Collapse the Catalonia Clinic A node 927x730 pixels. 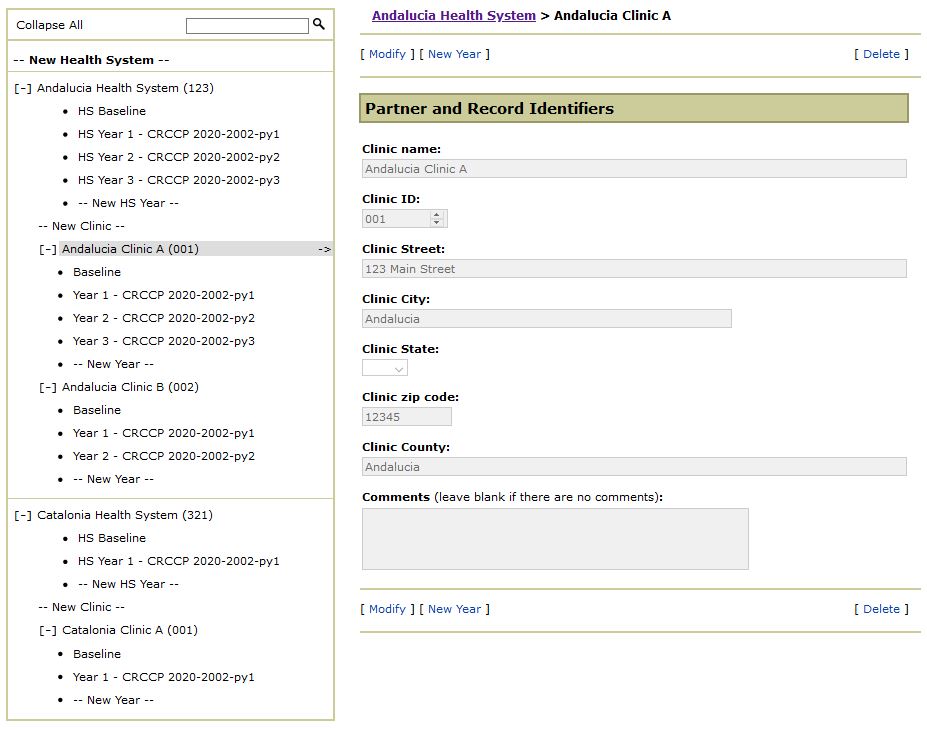[48, 630]
